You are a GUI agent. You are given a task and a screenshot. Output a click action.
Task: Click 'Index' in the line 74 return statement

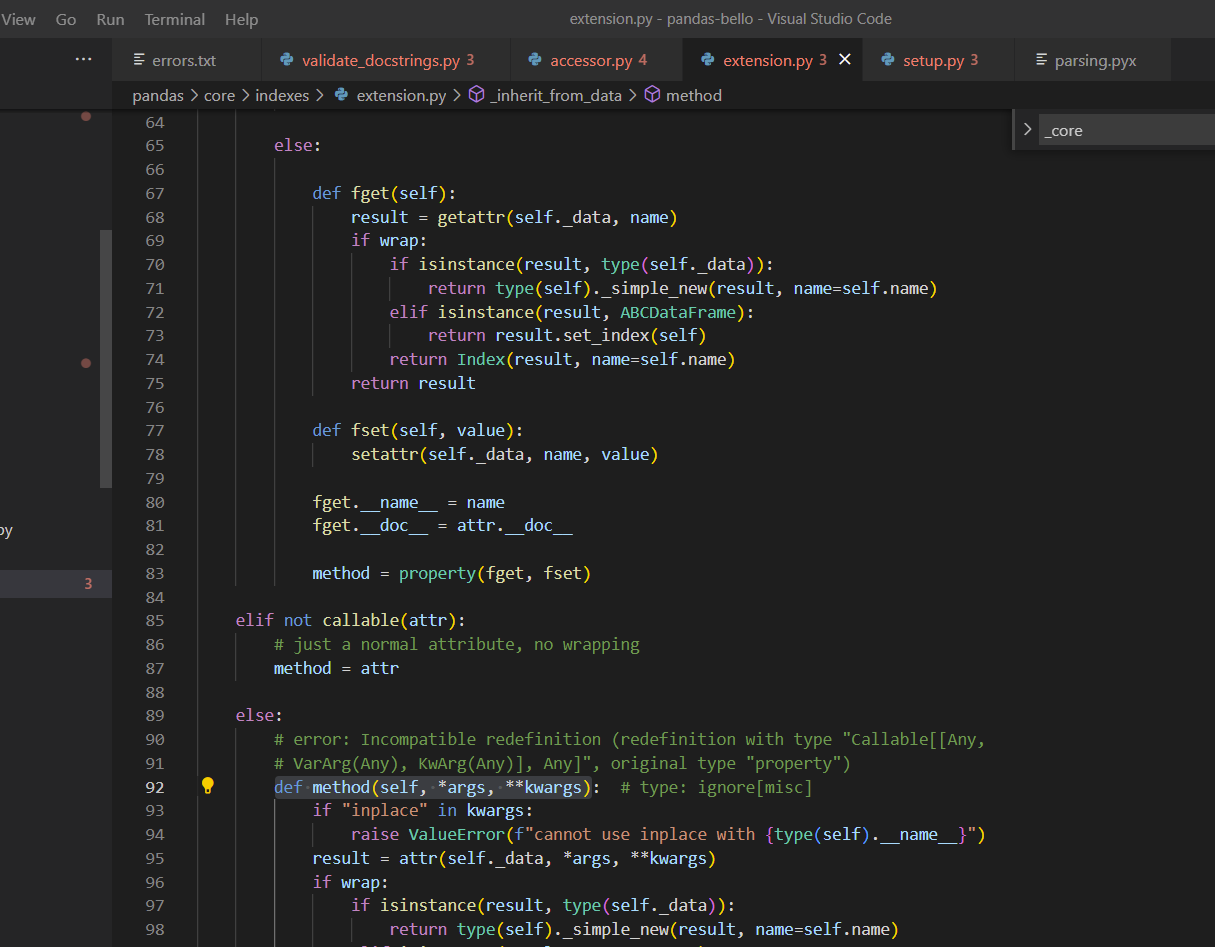[481, 359]
